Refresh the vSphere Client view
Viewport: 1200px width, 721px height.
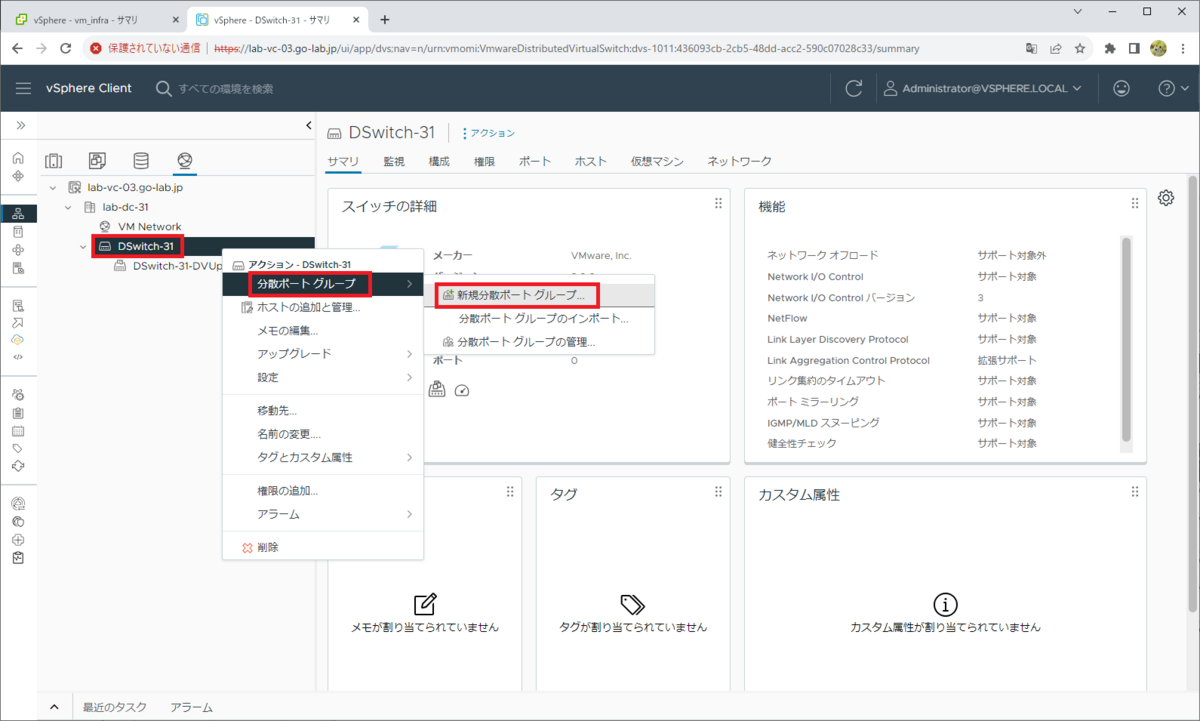click(x=853, y=88)
